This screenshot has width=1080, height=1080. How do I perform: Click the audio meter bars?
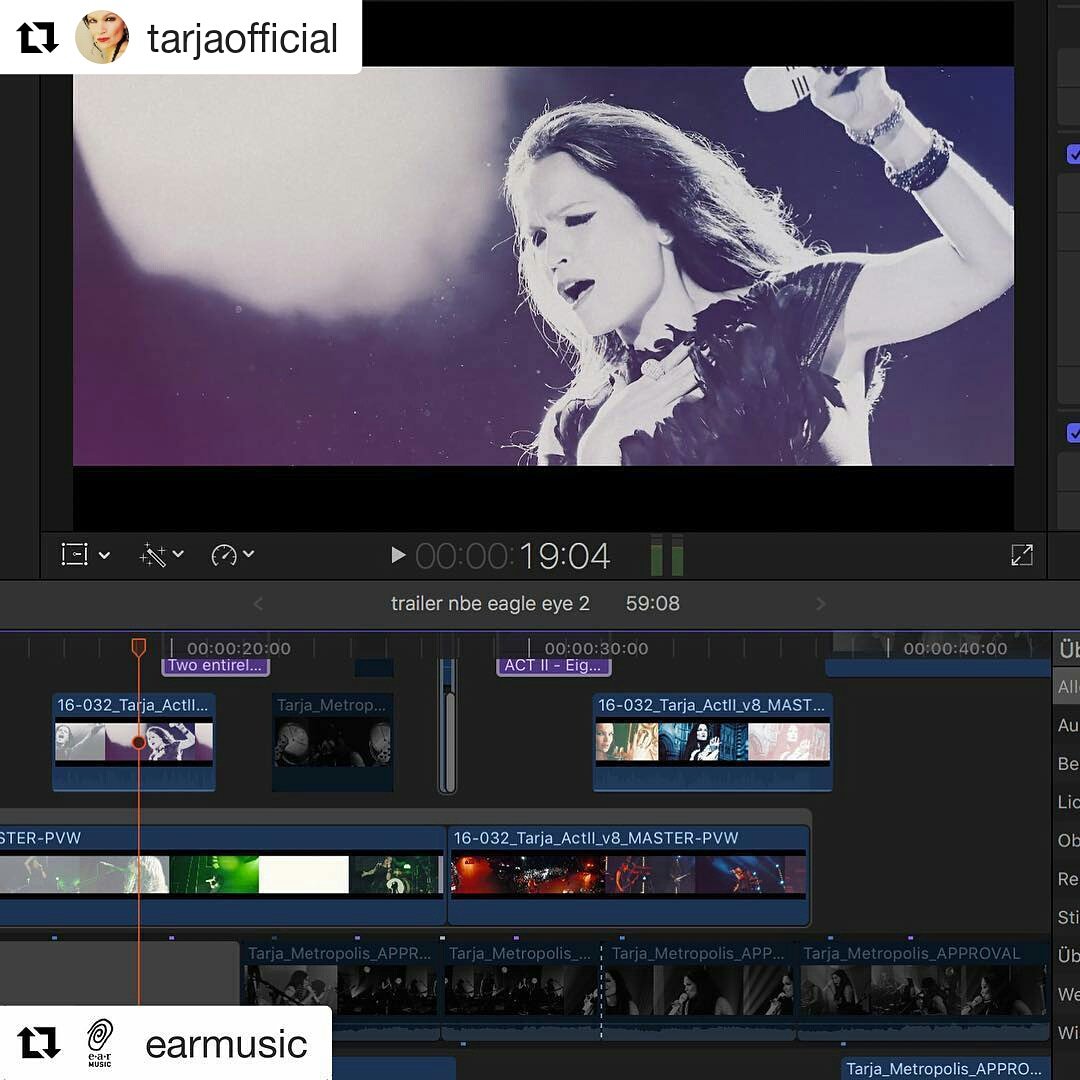[x=667, y=555]
